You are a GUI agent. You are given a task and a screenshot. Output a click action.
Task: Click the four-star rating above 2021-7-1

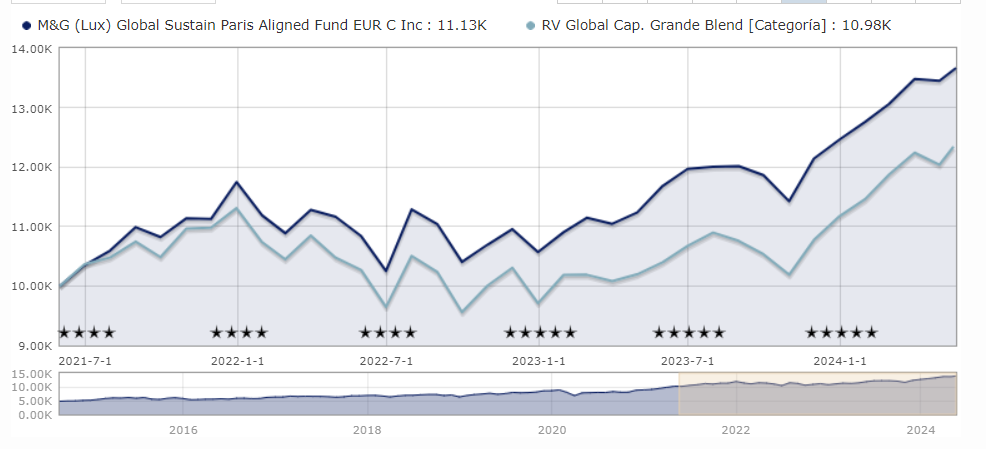(87, 333)
